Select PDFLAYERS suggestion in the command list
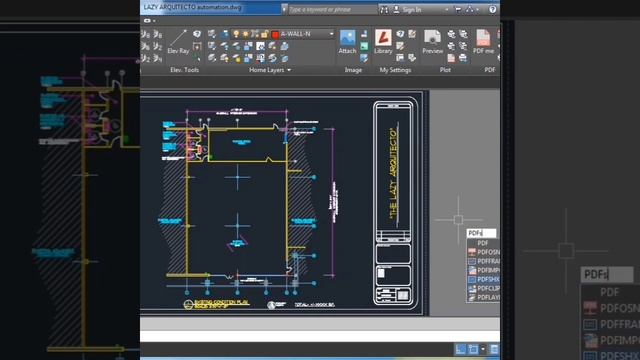This screenshot has width=640, height=360. coord(484,298)
